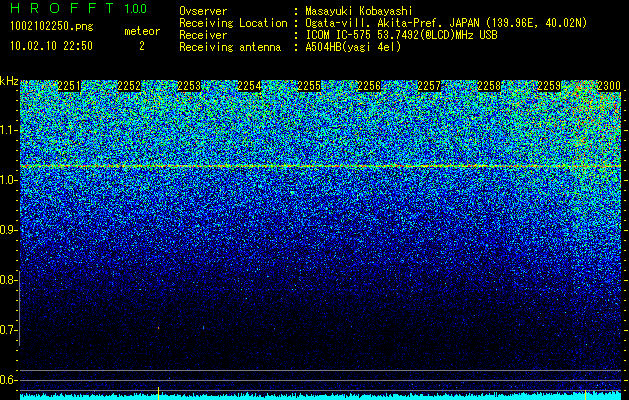This screenshot has height=400, width=629.
Task: Click the 2252 time marker
Action: pos(129,86)
